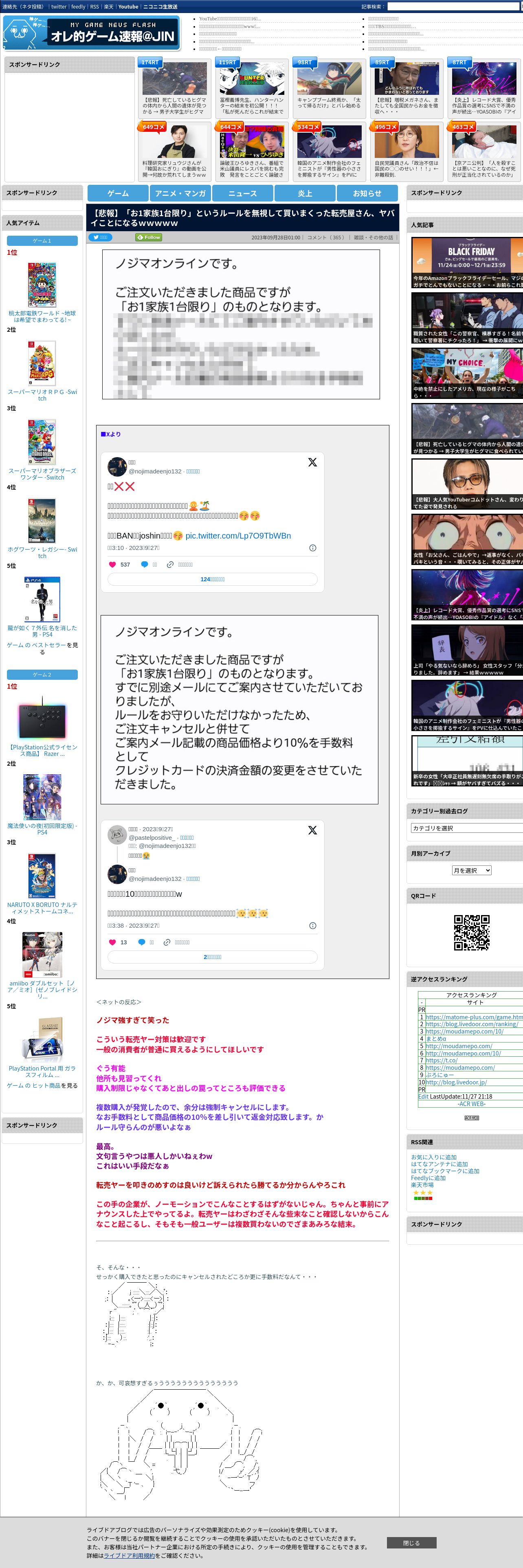Click the green-to-red color bar icon
Screen dimensions: 523x1568
click(x=423, y=1198)
